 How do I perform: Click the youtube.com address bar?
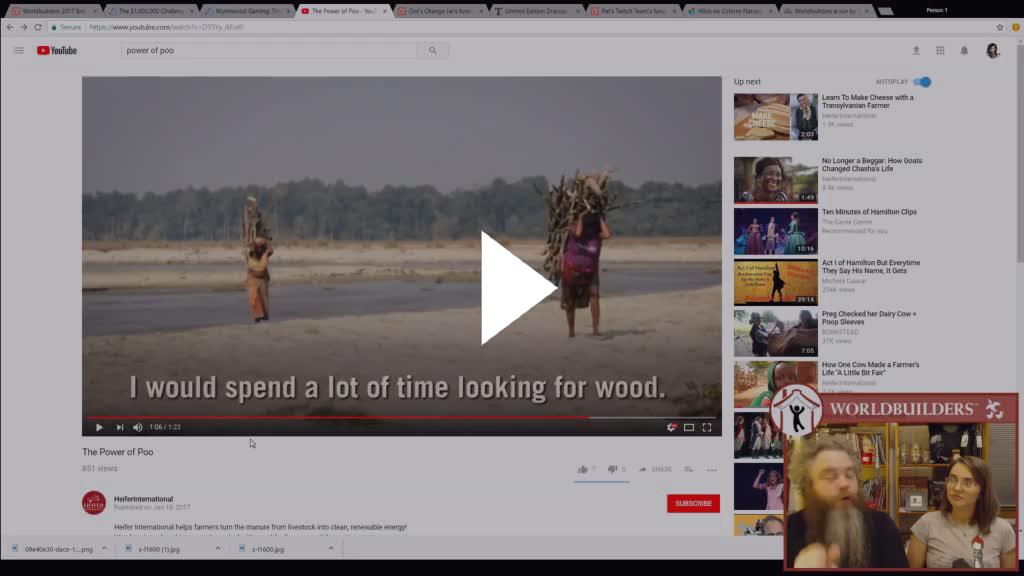coord(522,27)
